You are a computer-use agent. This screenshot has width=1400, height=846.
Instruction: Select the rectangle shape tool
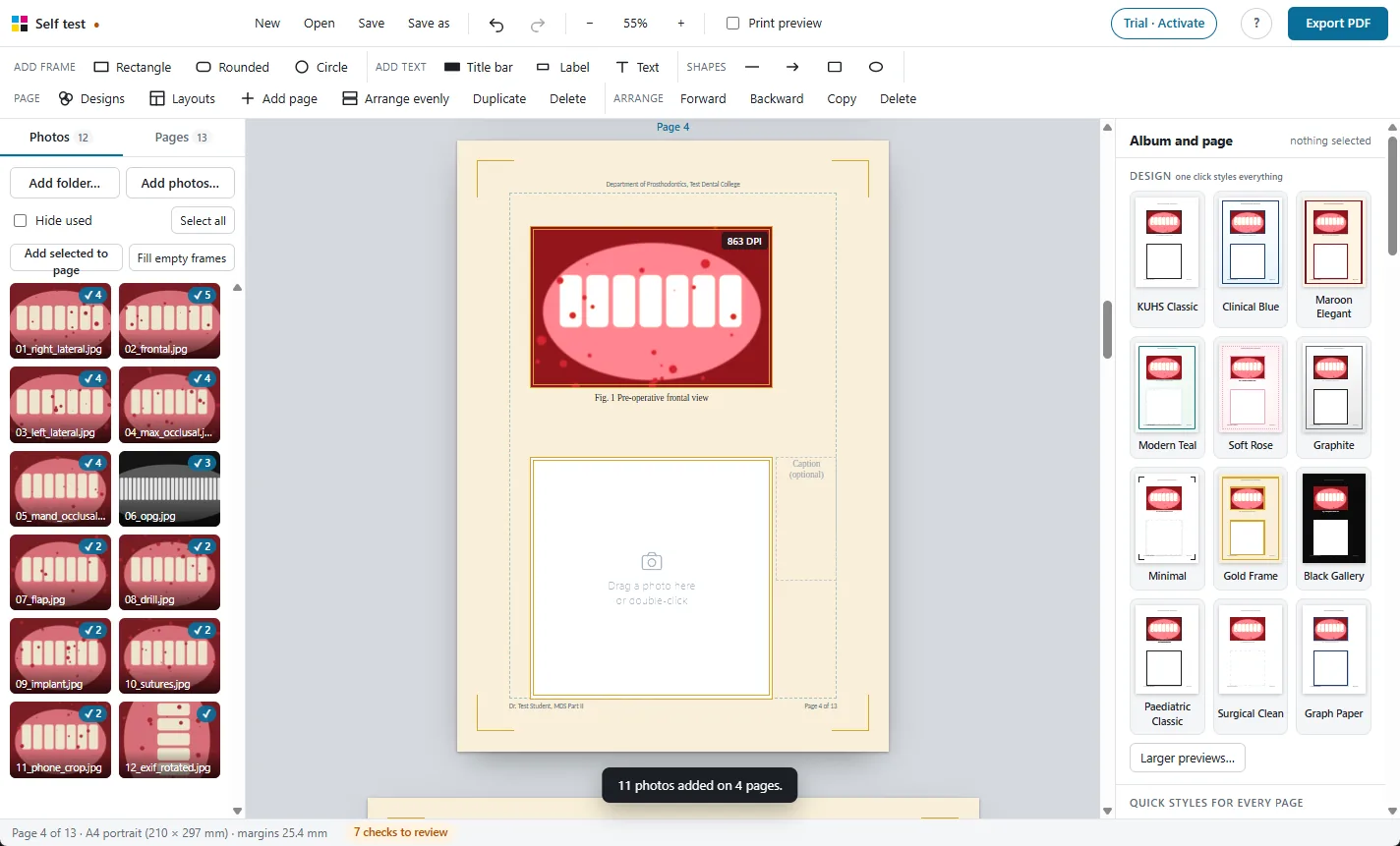[835, 67]
